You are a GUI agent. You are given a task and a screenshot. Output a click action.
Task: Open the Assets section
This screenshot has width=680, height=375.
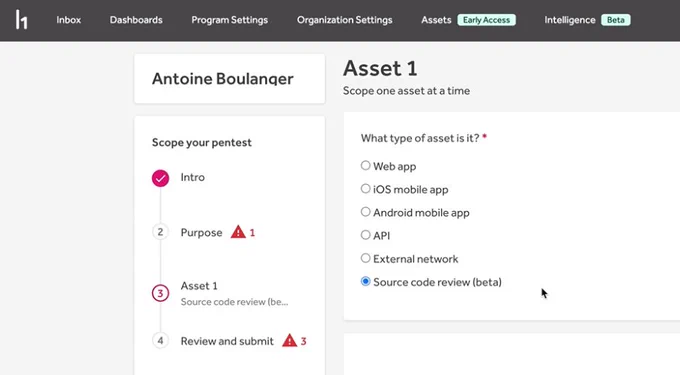tap(436, 20)
